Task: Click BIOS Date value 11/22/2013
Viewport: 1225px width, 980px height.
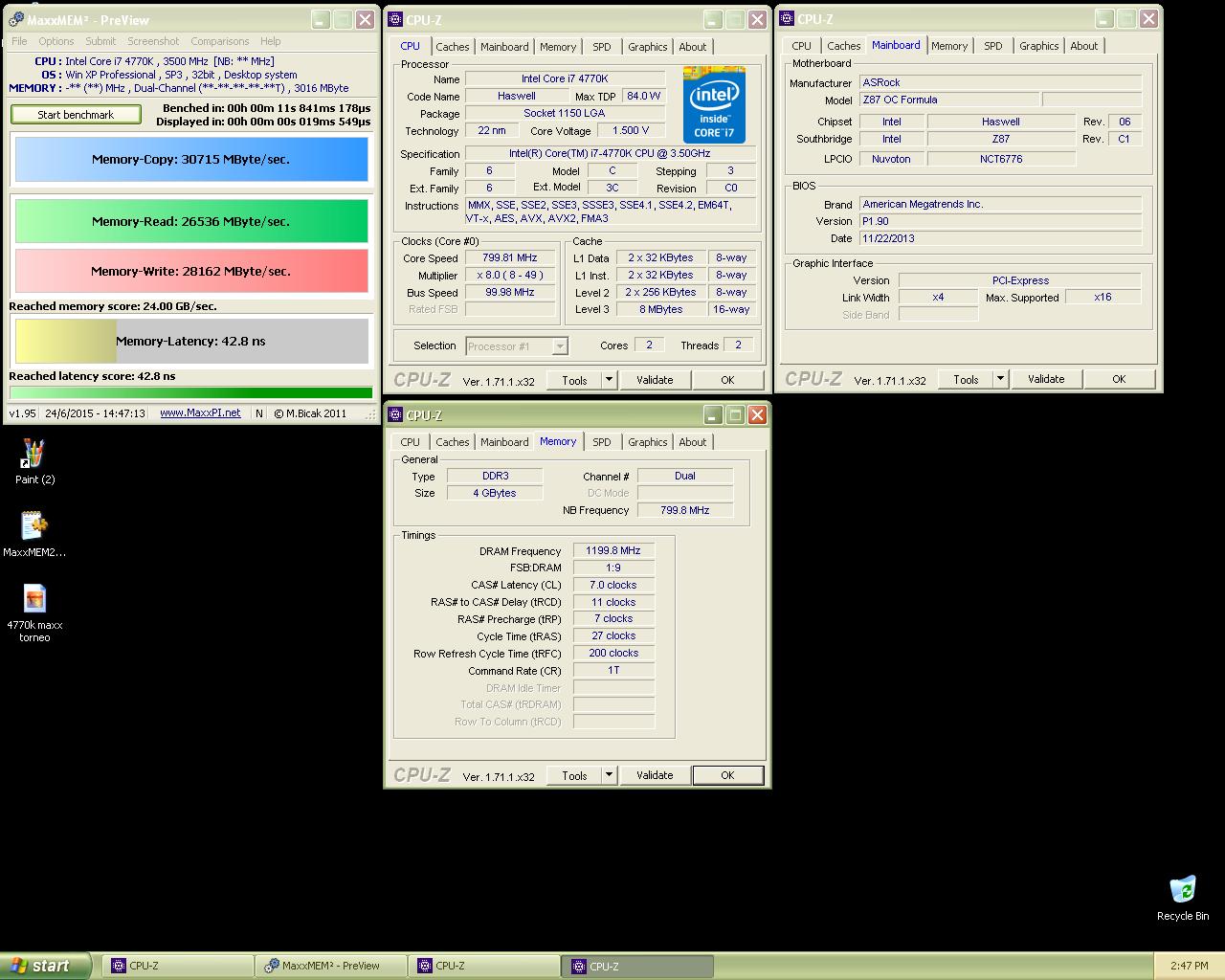Action: 1000,238
